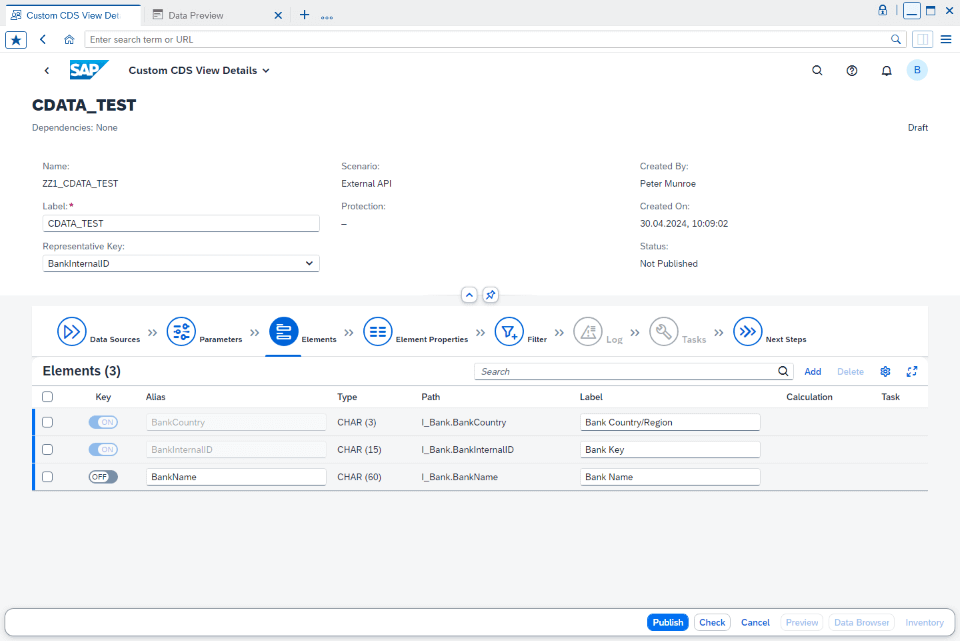Select the Custom CDS View Det tab

(70, 15)
